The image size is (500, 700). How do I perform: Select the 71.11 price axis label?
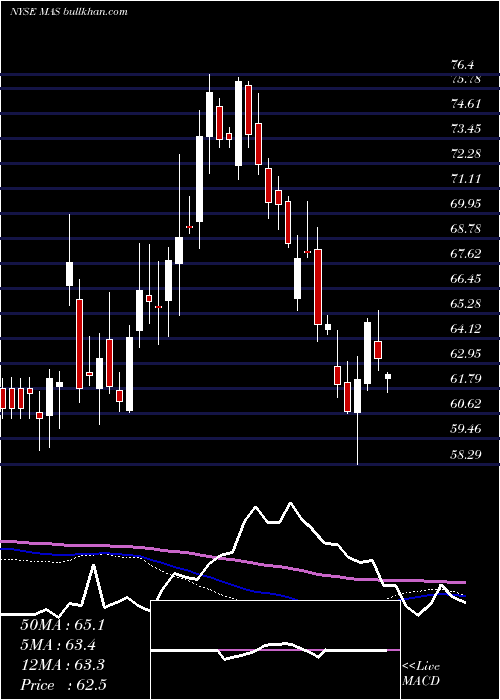pyautogui.click(x=467, y=179)
